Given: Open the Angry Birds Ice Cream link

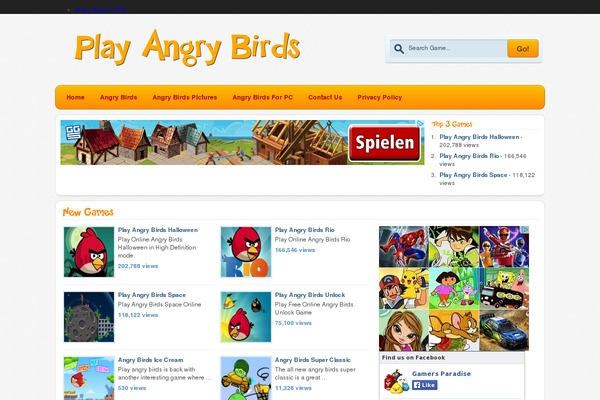Looking at the screenshot, I should pos(150,360).
